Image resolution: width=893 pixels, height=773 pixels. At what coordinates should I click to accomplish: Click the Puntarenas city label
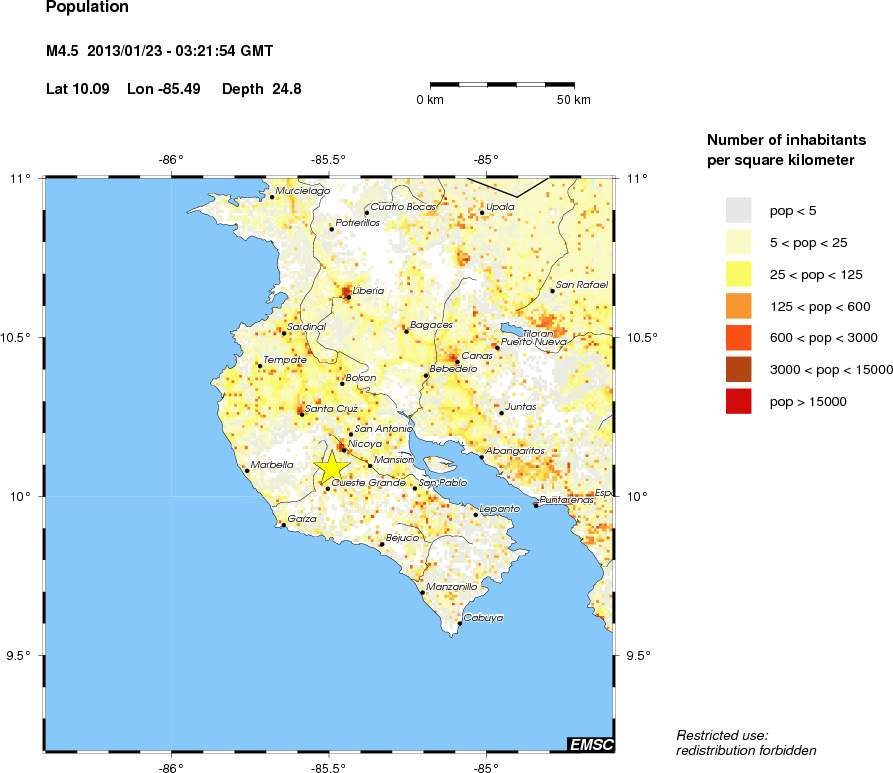point(566,500)
